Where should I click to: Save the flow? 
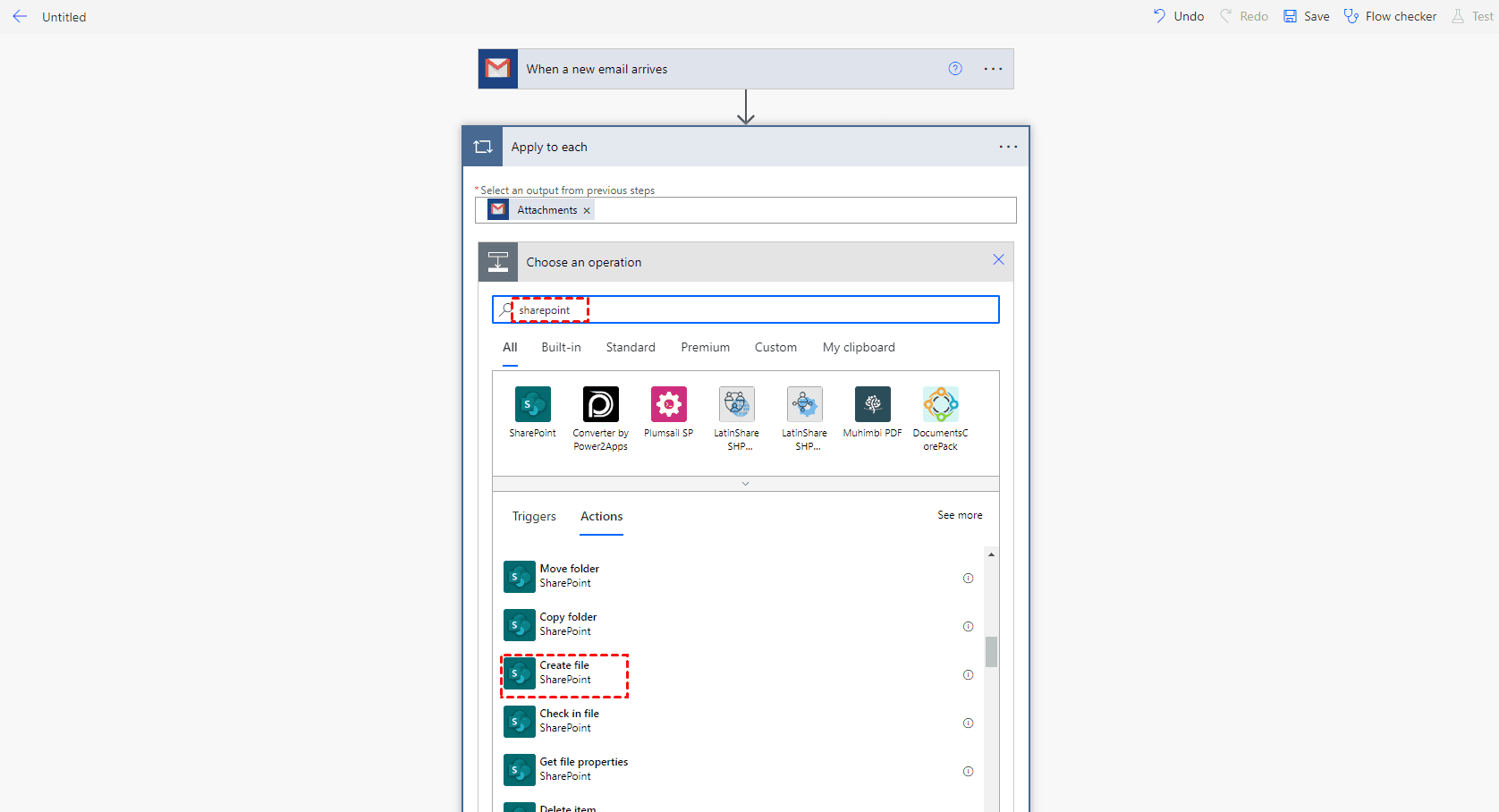(x=1307, y=16)
